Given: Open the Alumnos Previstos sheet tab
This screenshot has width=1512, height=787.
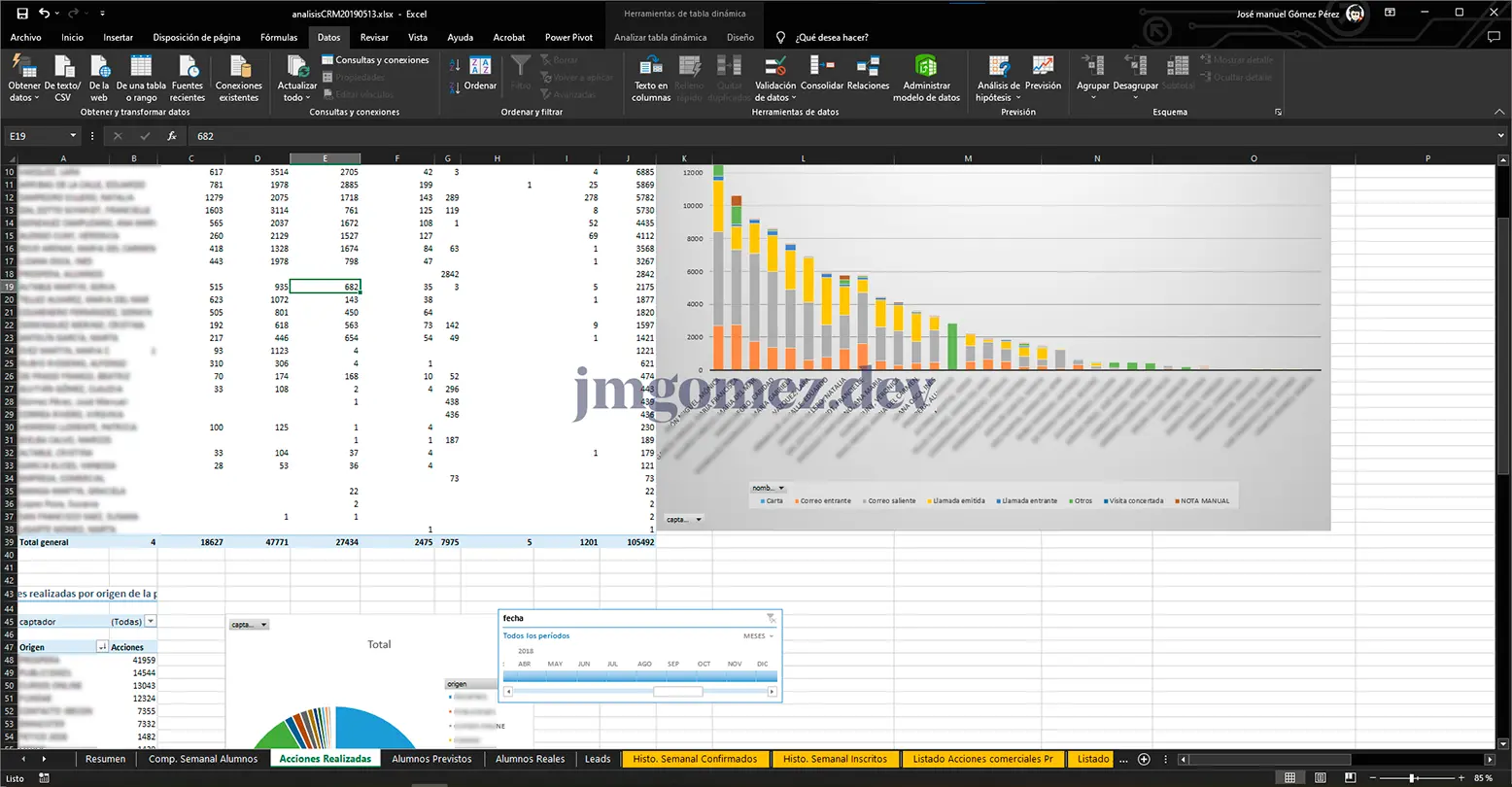Looking at the screenshot, I should 431,759.
